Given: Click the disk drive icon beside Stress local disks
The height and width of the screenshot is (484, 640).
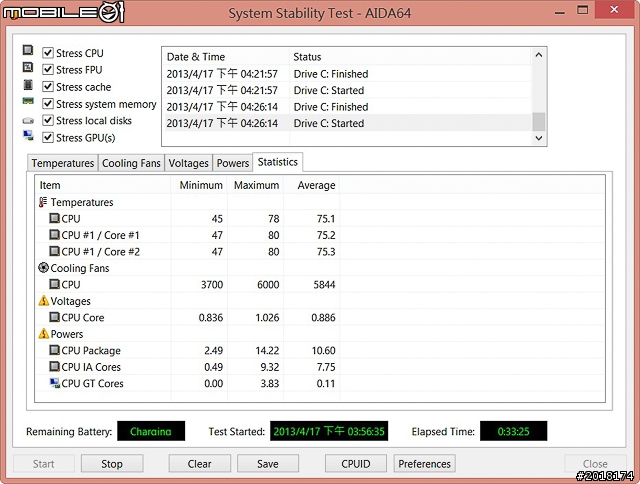Looking at the screenshot, I should click(x=28, y=120).
